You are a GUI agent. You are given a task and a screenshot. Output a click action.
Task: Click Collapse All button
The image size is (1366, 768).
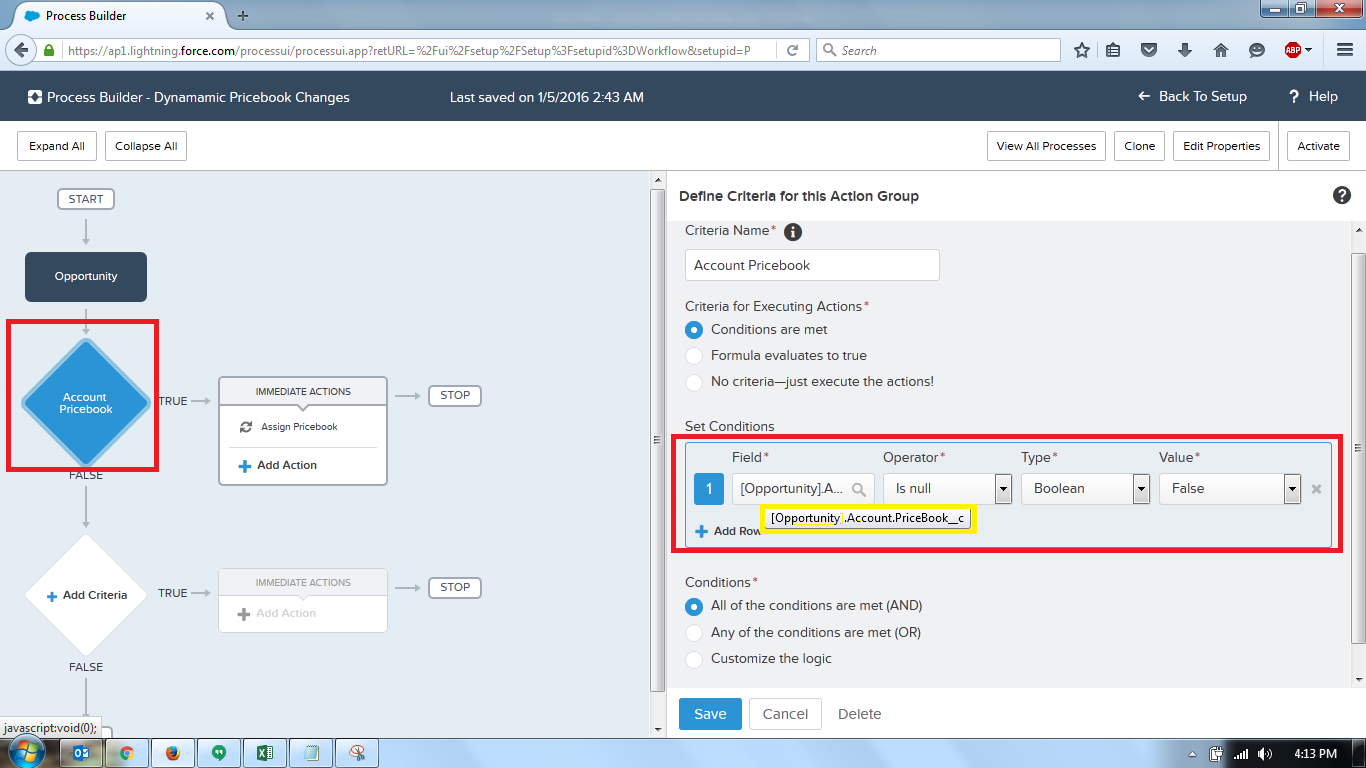click(146, 146)
